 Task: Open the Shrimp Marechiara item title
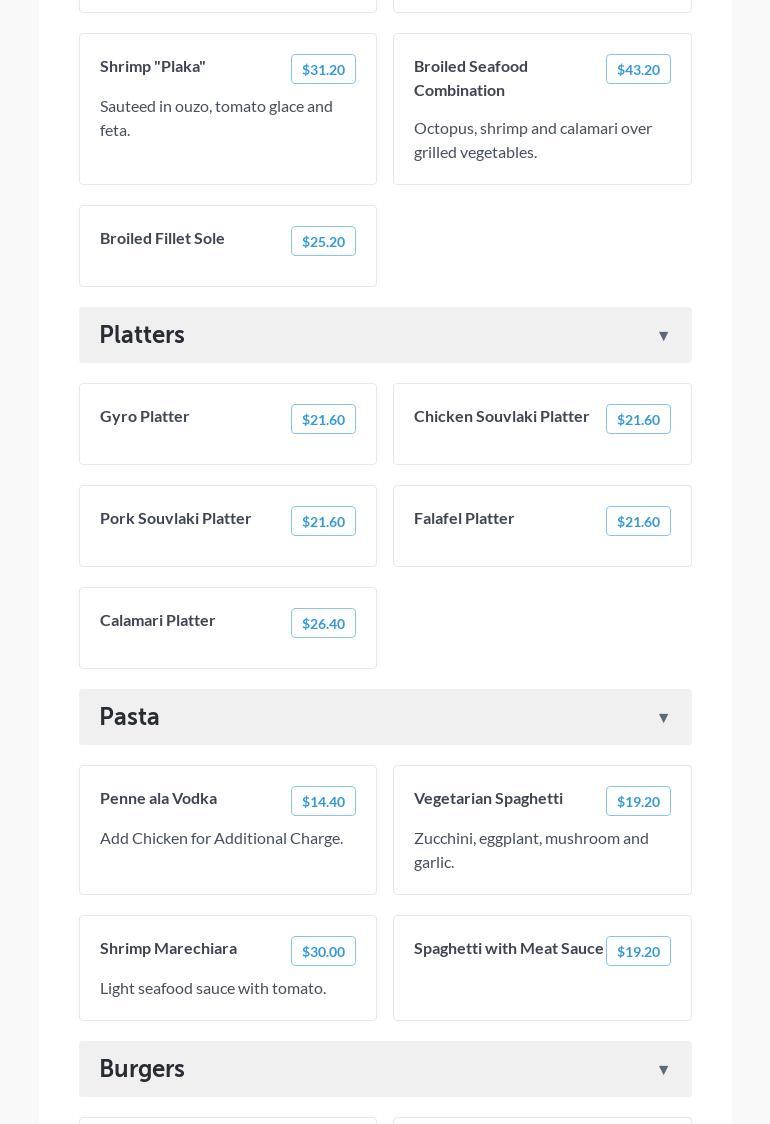[168, 948]
